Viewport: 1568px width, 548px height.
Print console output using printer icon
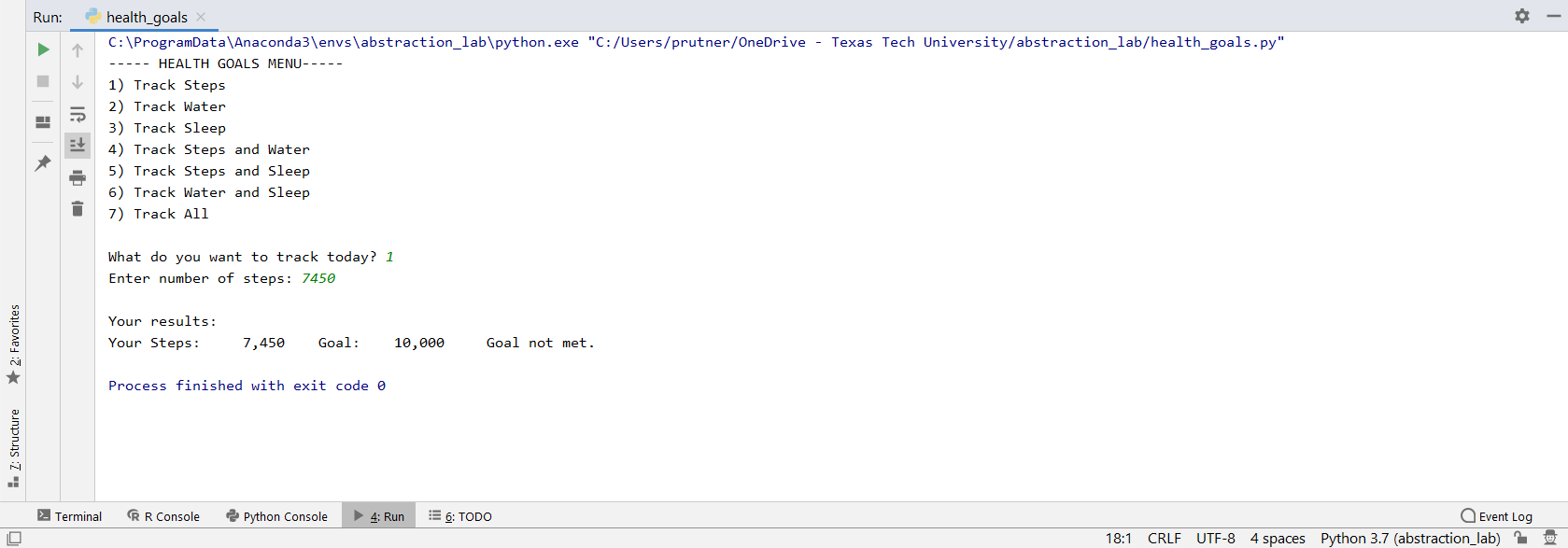pos(78,177)
